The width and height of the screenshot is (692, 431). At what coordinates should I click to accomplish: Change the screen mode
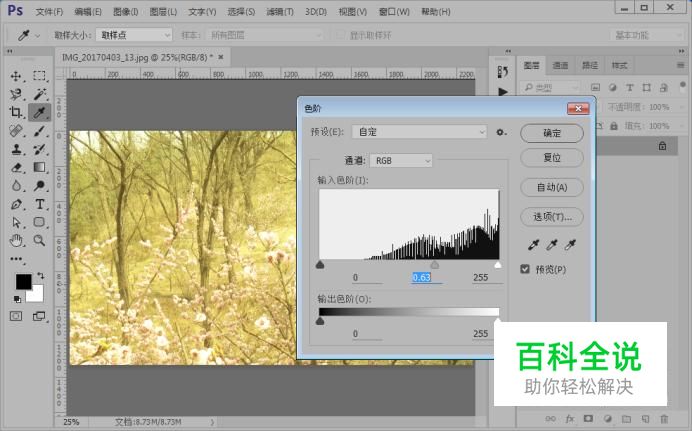tap(39, 316)
